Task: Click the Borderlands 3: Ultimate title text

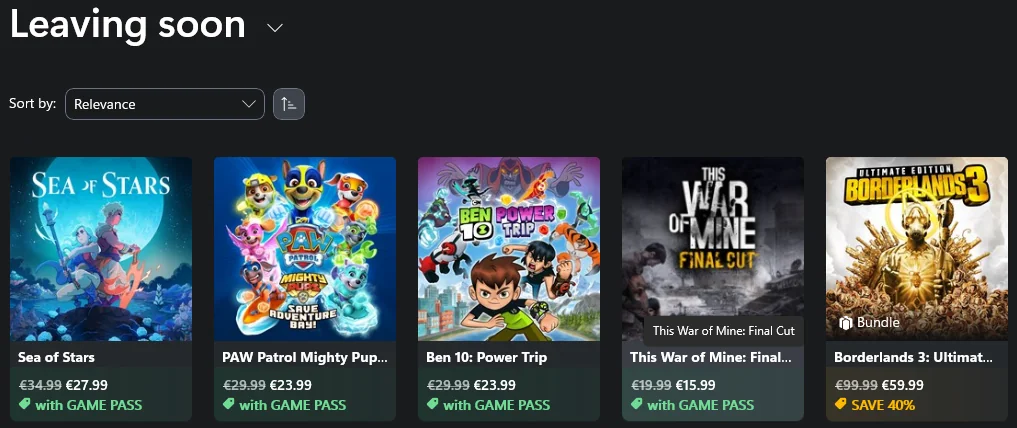Action: [913, 357]
